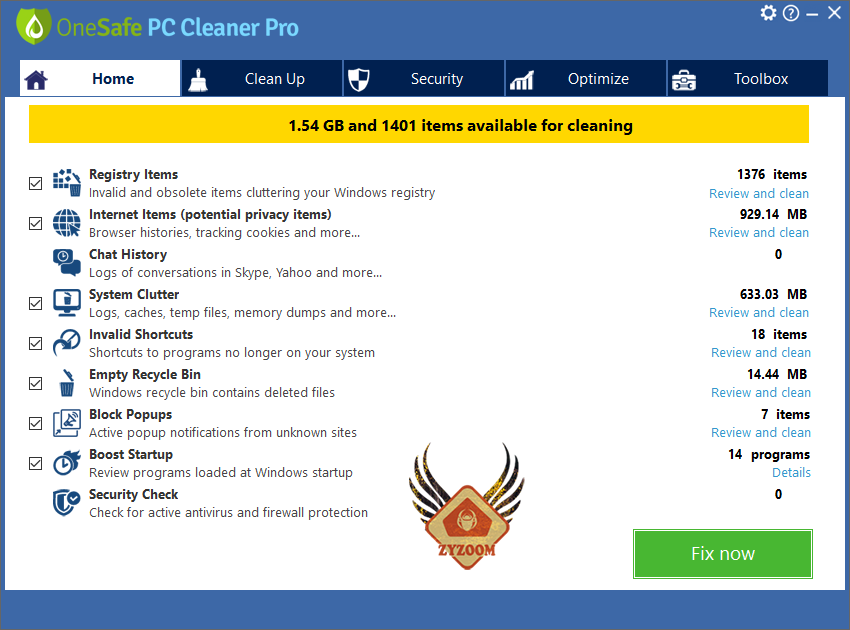The image size is (850, 630).
Task: Review and clean Internet Items
Action: 759,233
